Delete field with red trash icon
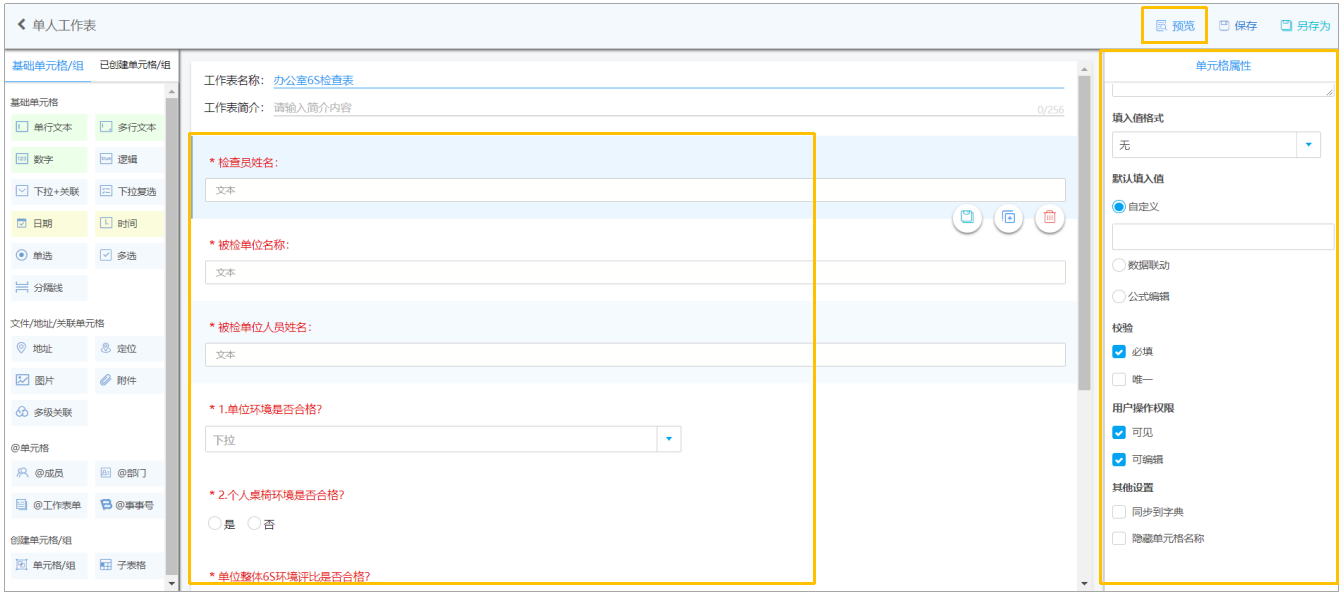This screenshot has height=597, width=1342. click(1050, 217)
